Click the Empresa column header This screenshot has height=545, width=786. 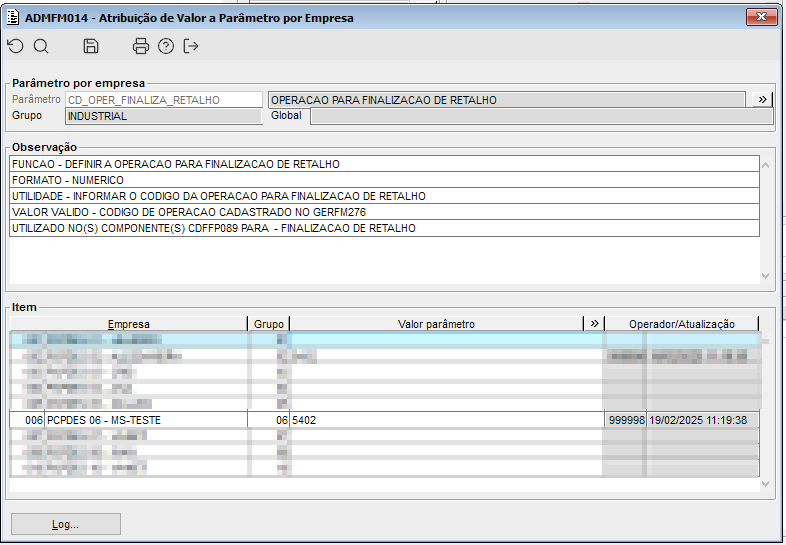[x=129, y=324]
